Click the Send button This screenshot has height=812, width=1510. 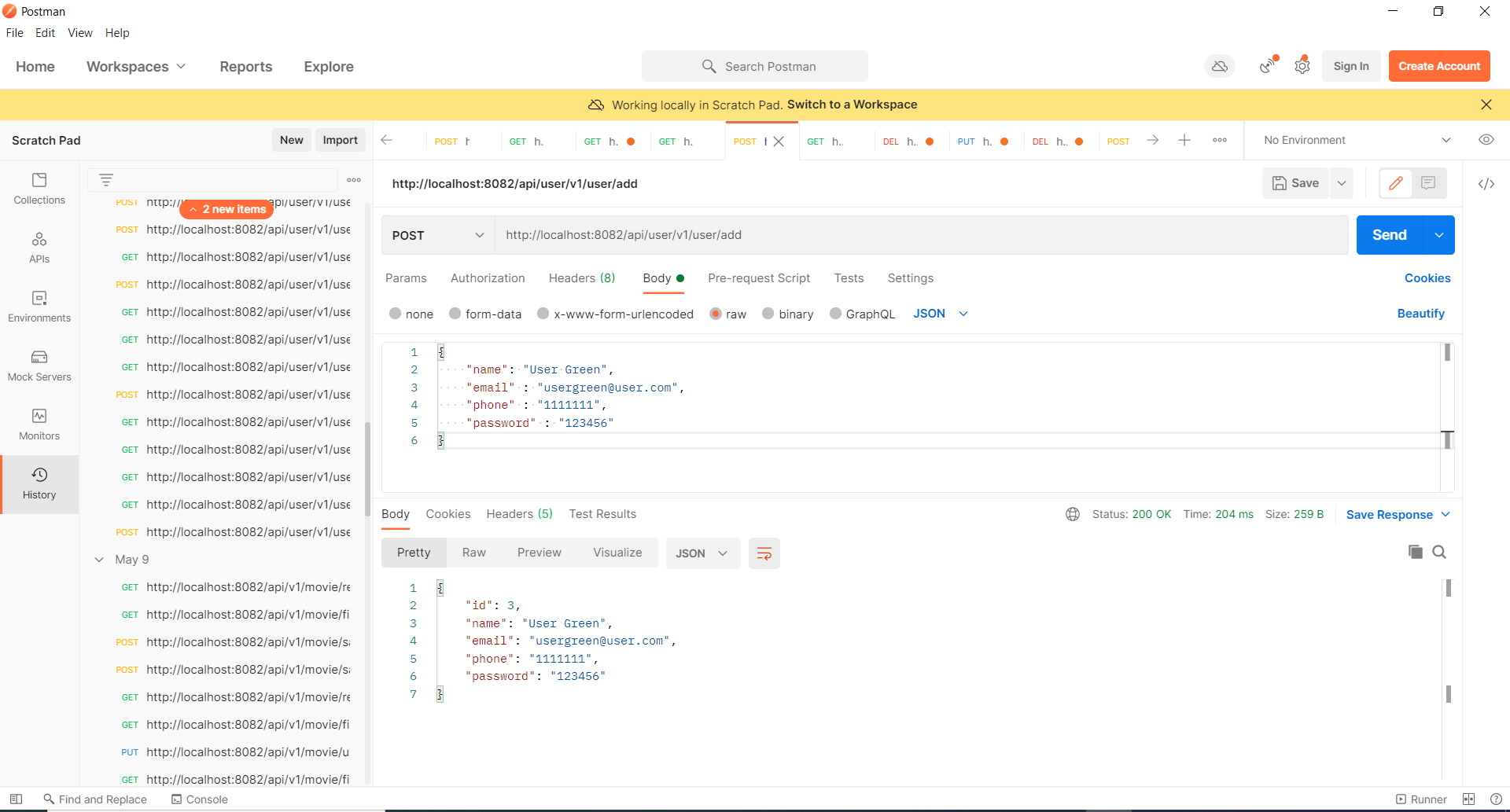(1390, 235)
